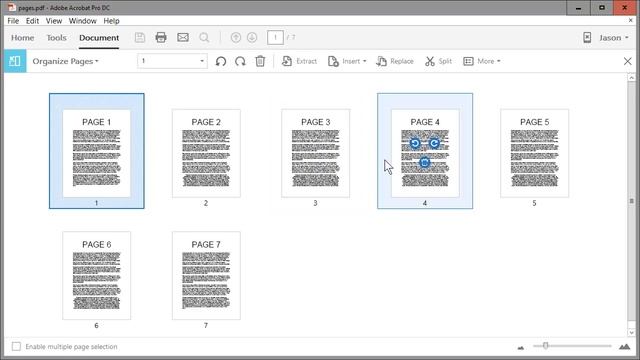Select the Page 5 thumbnail
640x360 pixels.
534,153
